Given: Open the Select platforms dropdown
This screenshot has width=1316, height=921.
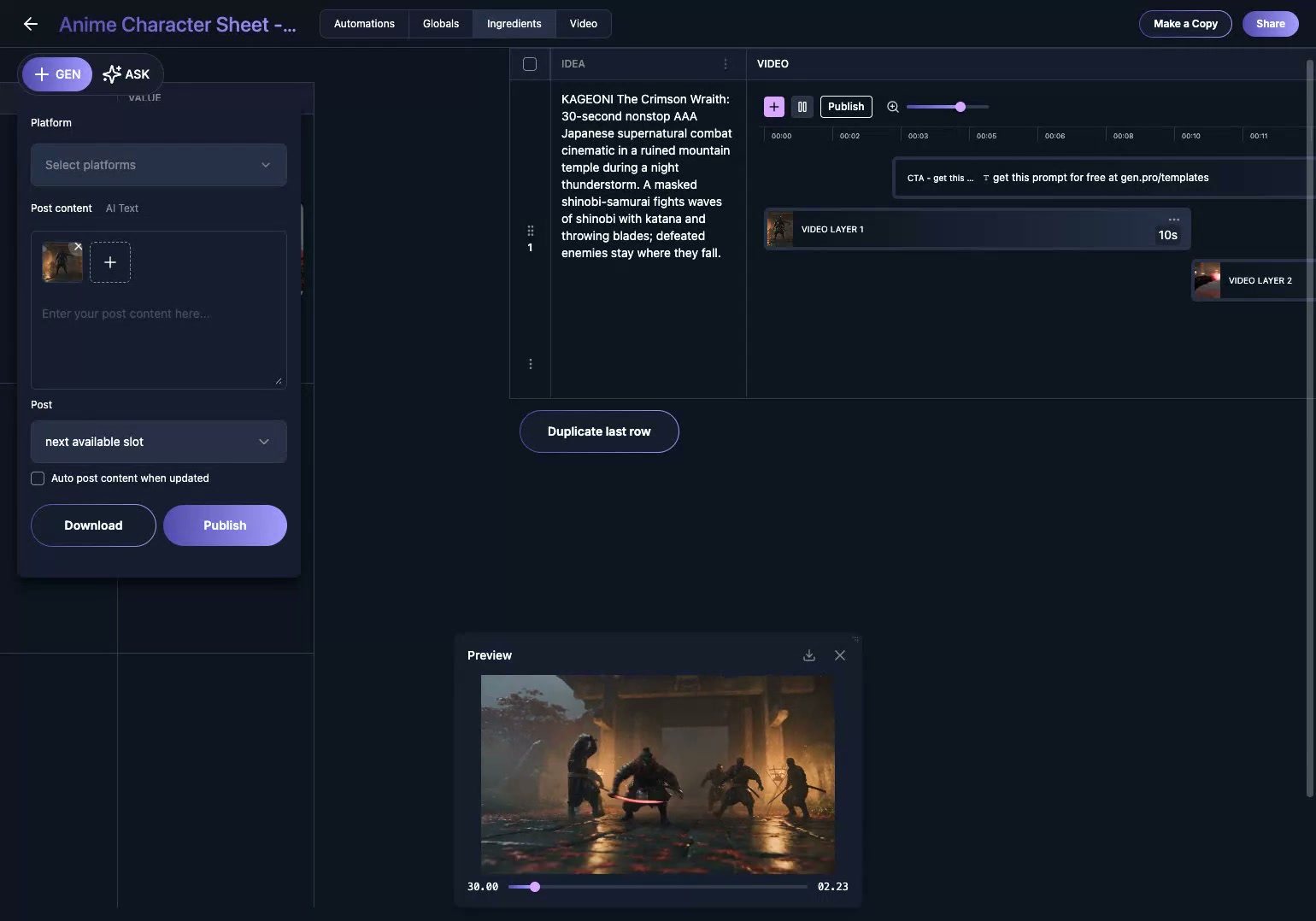Looking at the screenshot, I should [x=159, y=165].
